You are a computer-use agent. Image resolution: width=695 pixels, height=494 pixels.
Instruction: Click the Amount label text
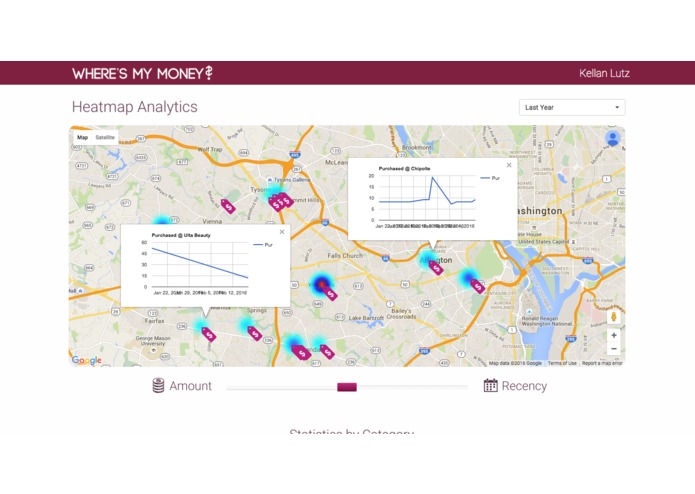pos(190,386)
